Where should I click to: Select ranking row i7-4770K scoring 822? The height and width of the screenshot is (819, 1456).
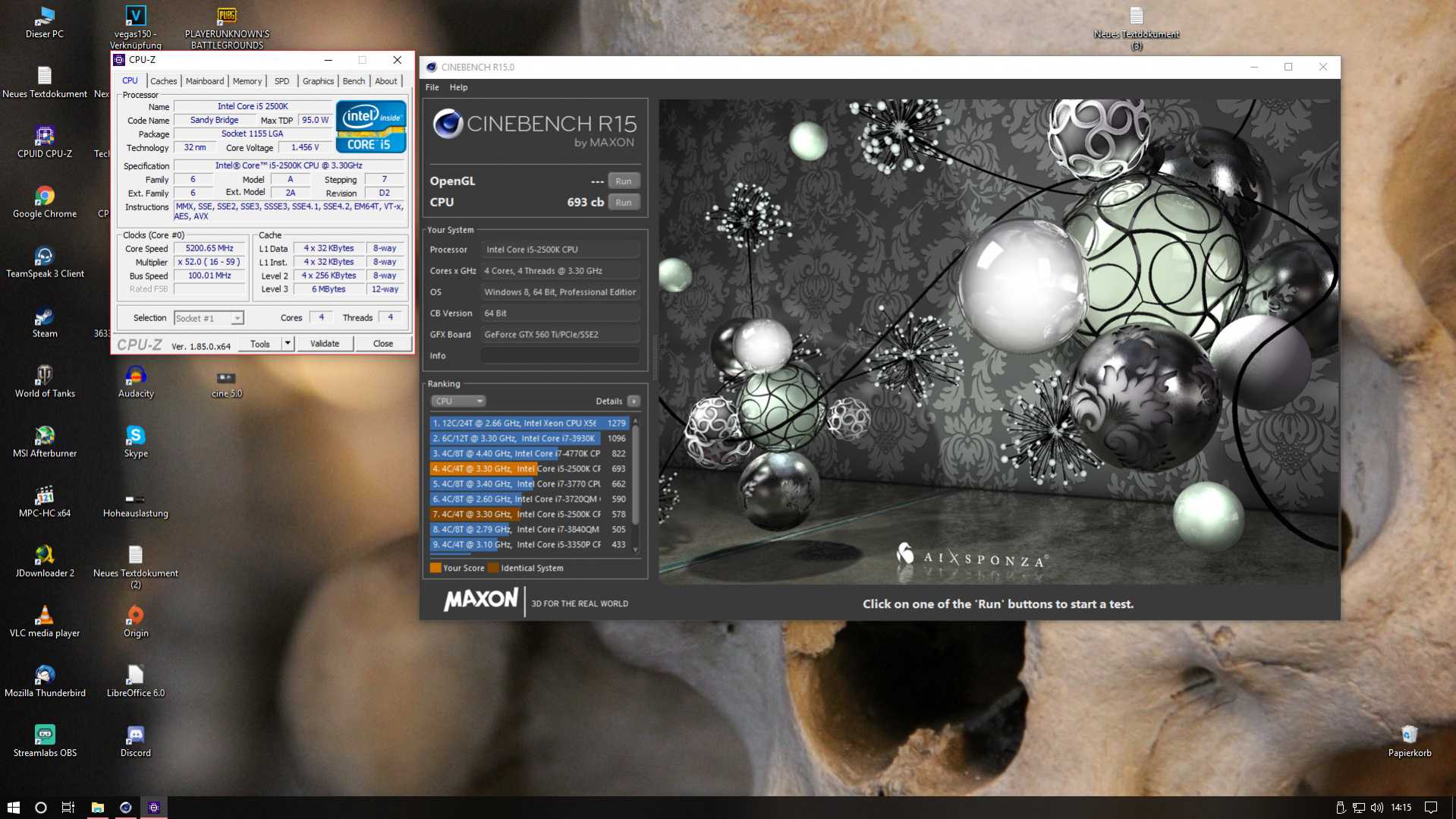pos(529,454)
